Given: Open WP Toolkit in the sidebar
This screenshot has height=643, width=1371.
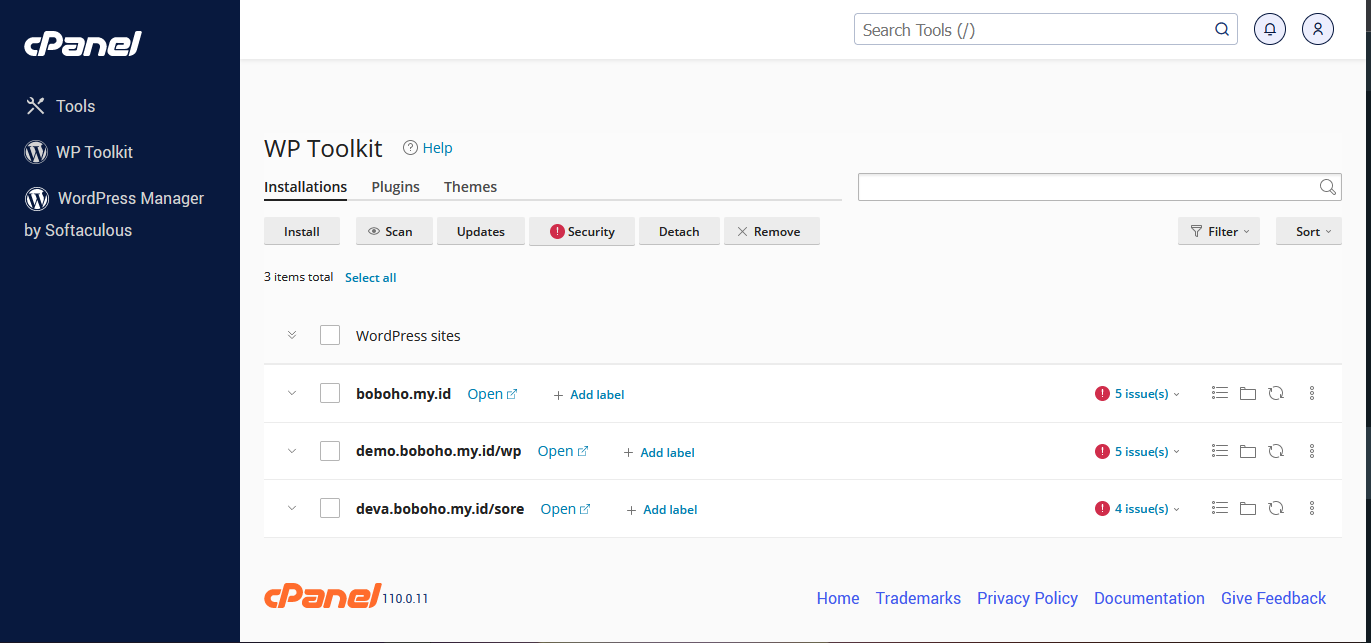Looking at the screenshot, I should click(x=79, y=152).
